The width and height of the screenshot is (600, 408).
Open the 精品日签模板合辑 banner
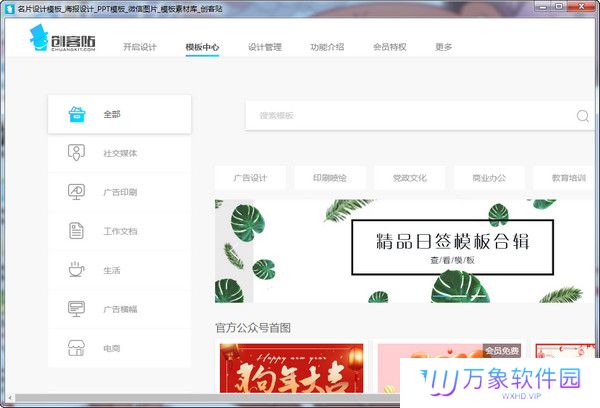405,251
